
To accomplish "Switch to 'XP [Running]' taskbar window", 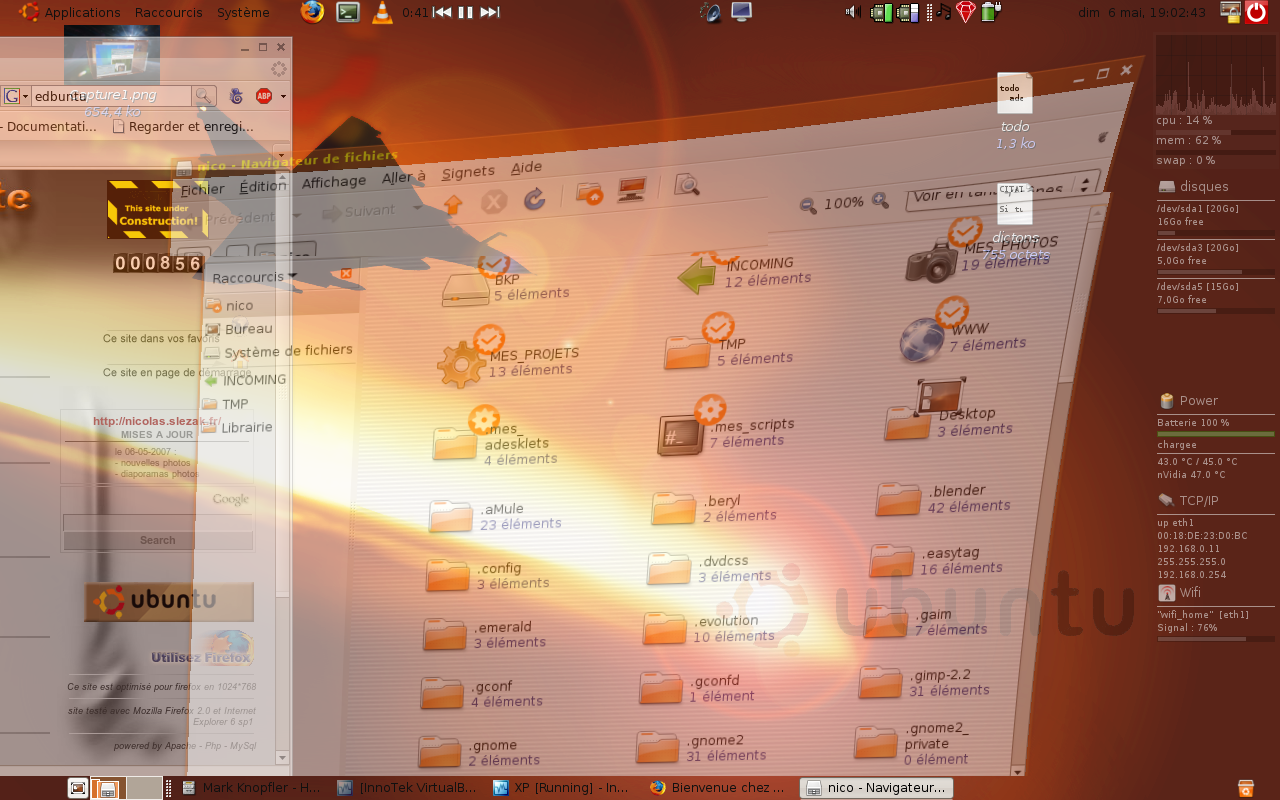I will 562,788.
